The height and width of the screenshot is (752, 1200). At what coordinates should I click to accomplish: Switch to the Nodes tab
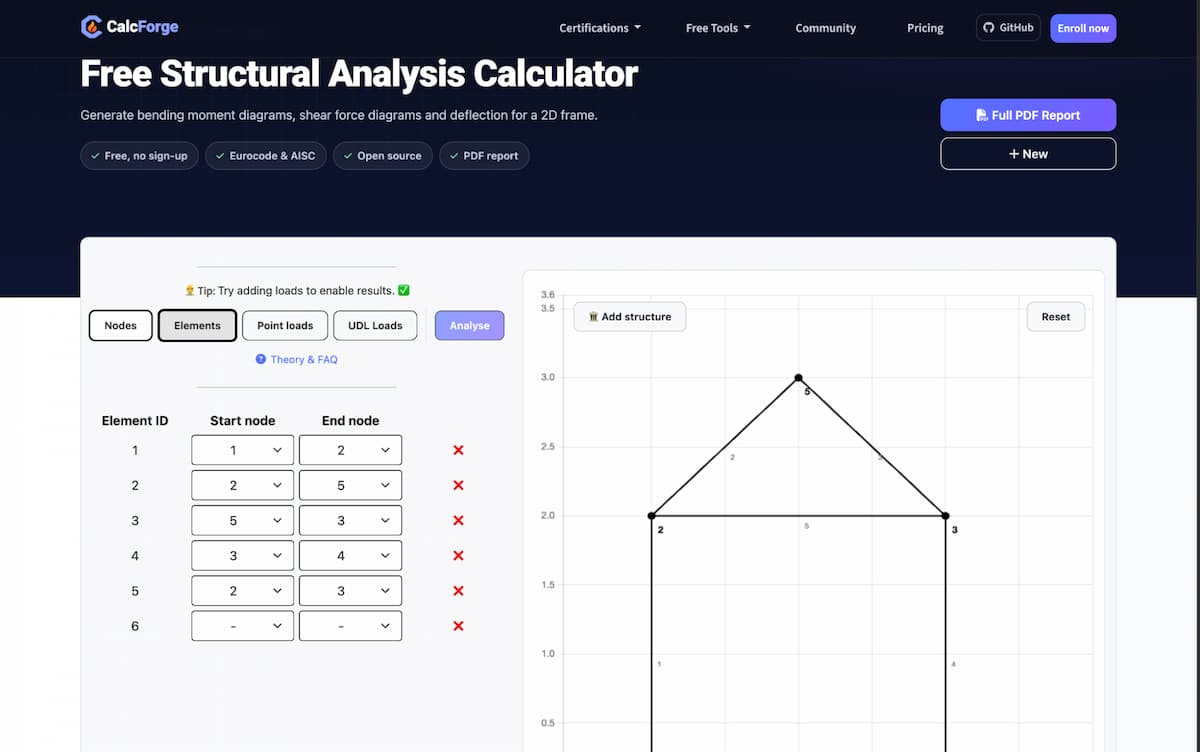tap(120, 325)
